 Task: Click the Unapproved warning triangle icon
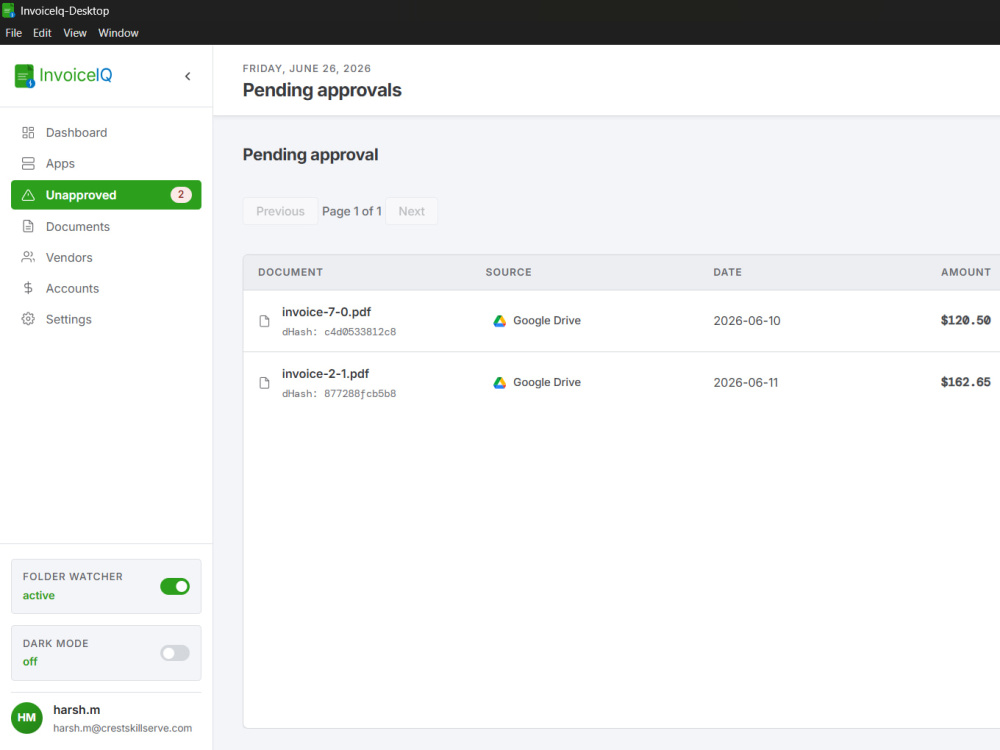pos(28,195)
